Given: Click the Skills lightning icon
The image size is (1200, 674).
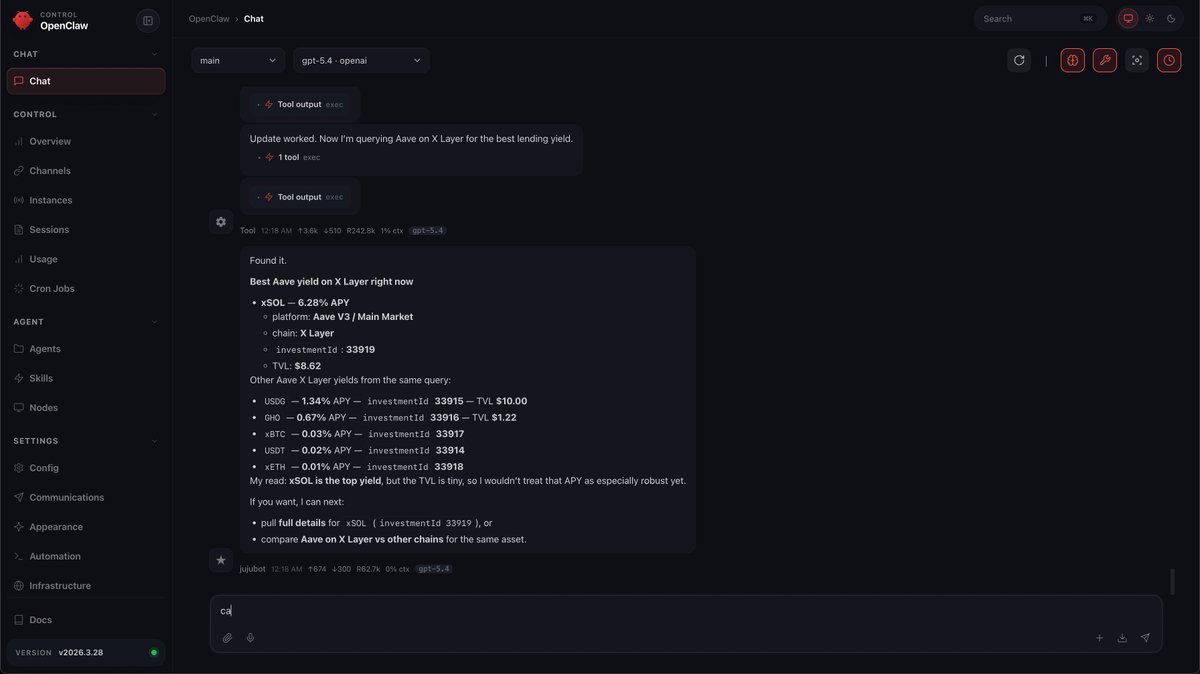Looking at the screenshot, I should click(19, 378).
